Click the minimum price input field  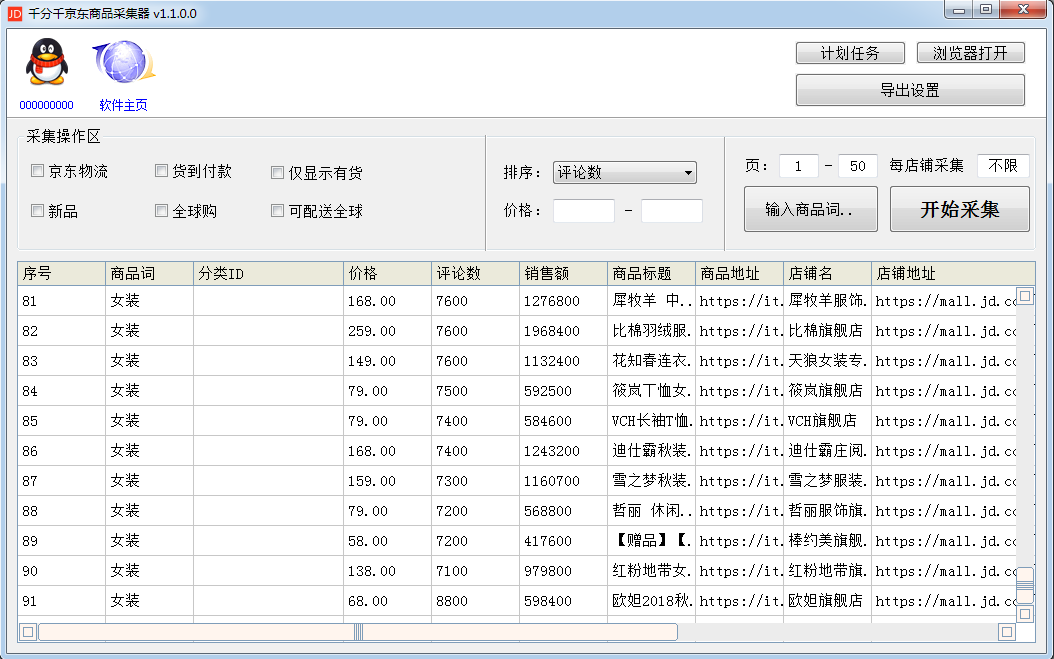(x=583, y=210)
